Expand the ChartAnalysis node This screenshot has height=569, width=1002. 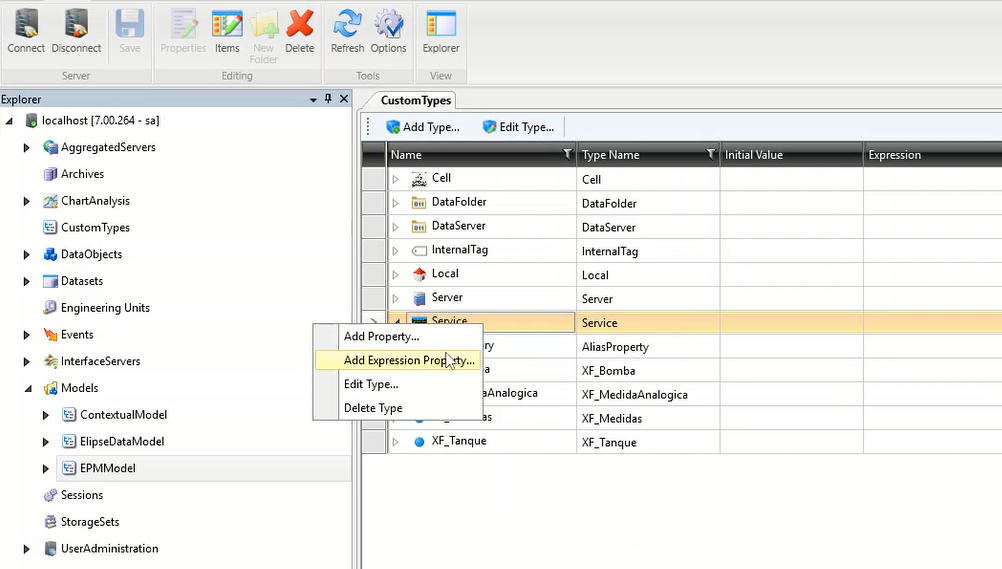(26, 201)
